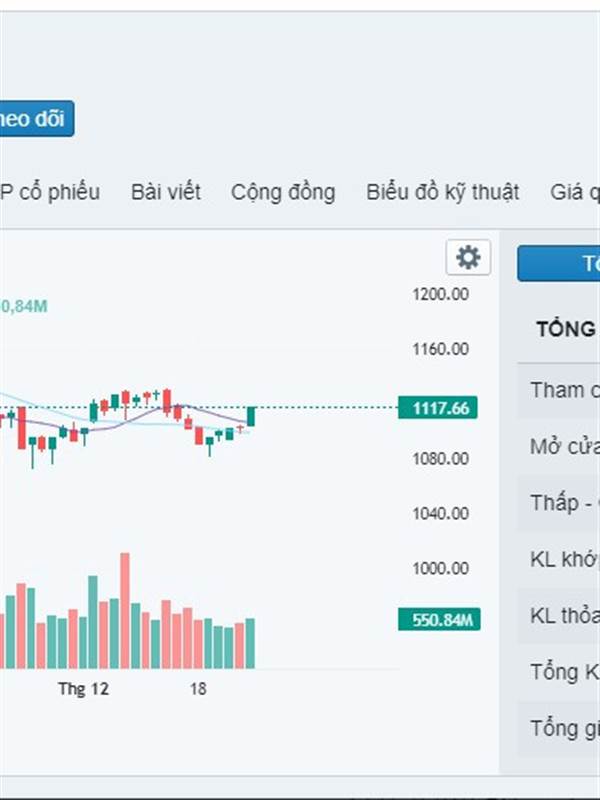Click the 18 date axis marker

tap(198, 689)
